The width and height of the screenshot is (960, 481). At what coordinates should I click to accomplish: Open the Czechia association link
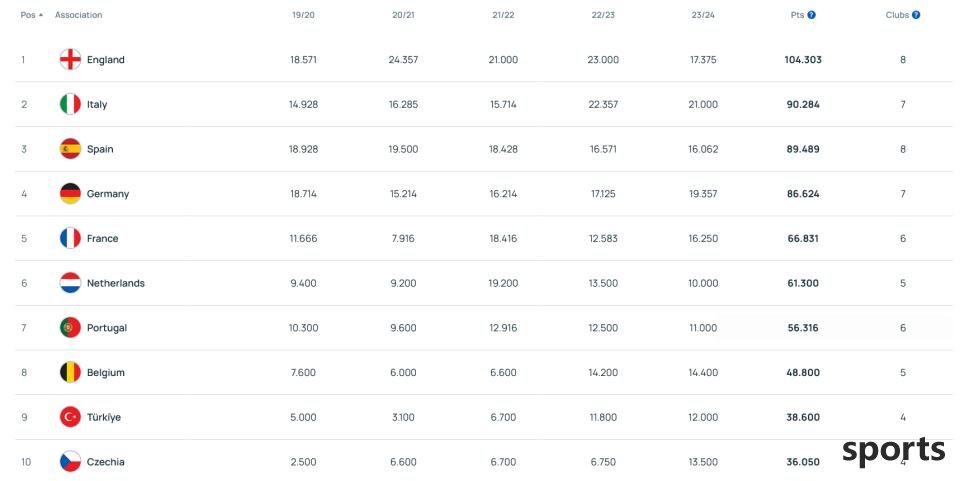pyautogui.click(x=105, y=461)
